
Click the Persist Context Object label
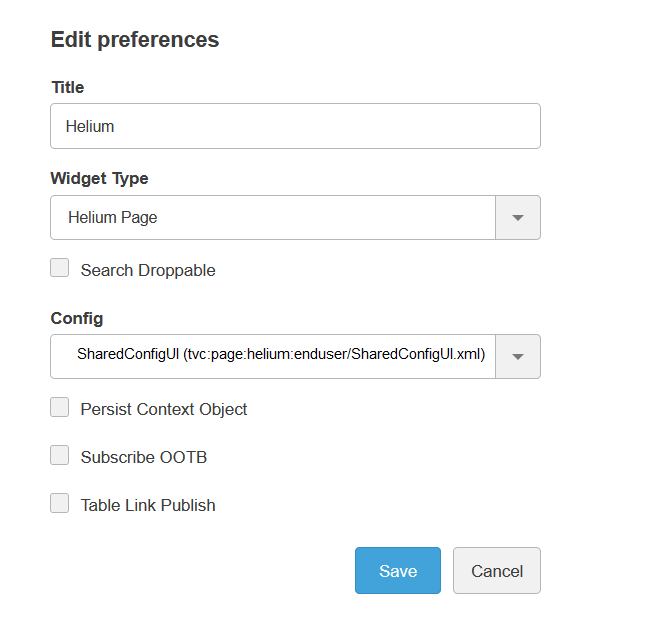point(164,409)
